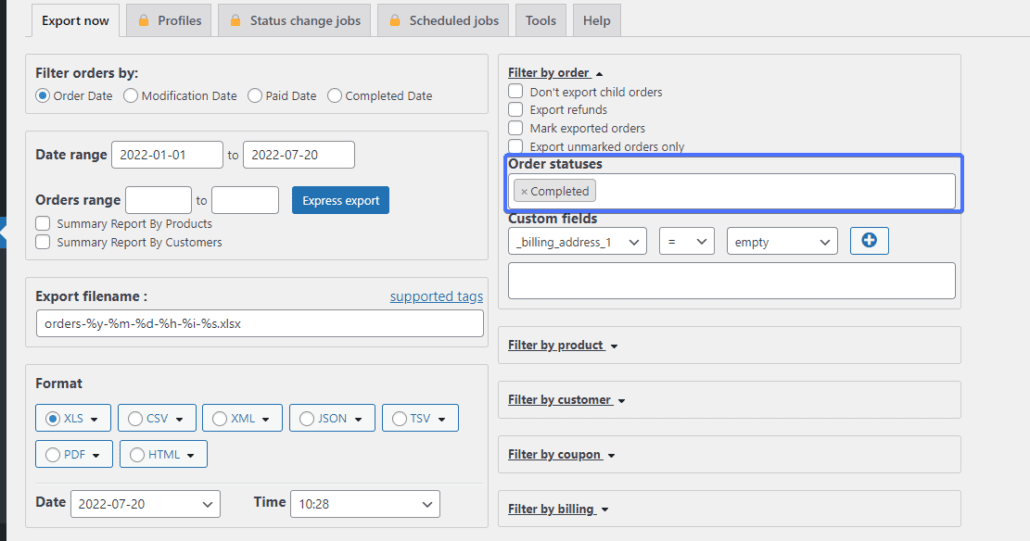Viewport: 1030px width, 541px height.
Task: Expand PDF format options arrow
Action: click(97, 455)
